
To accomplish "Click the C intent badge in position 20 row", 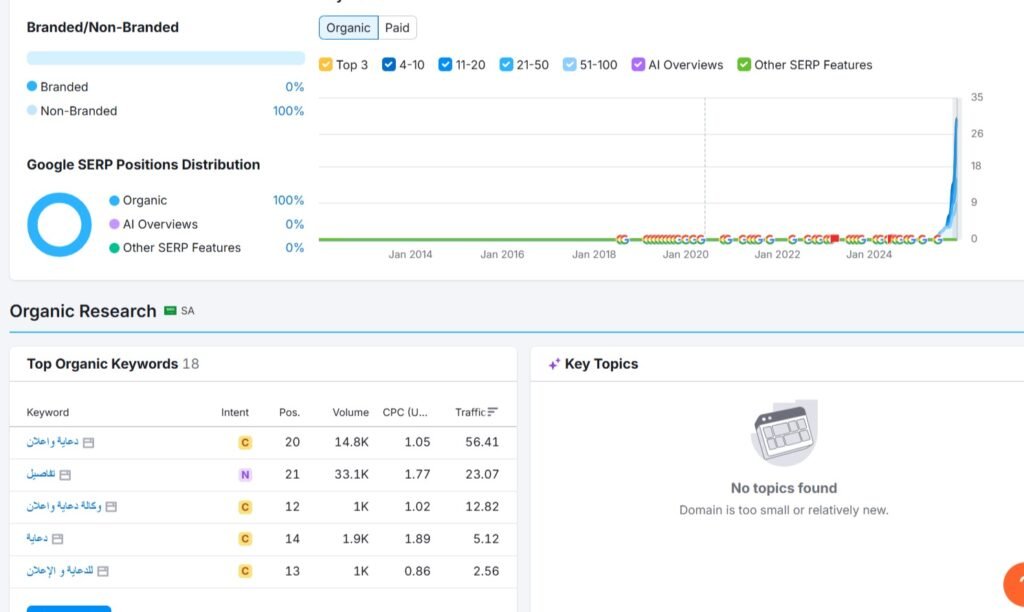I will (x=245, y=442).
